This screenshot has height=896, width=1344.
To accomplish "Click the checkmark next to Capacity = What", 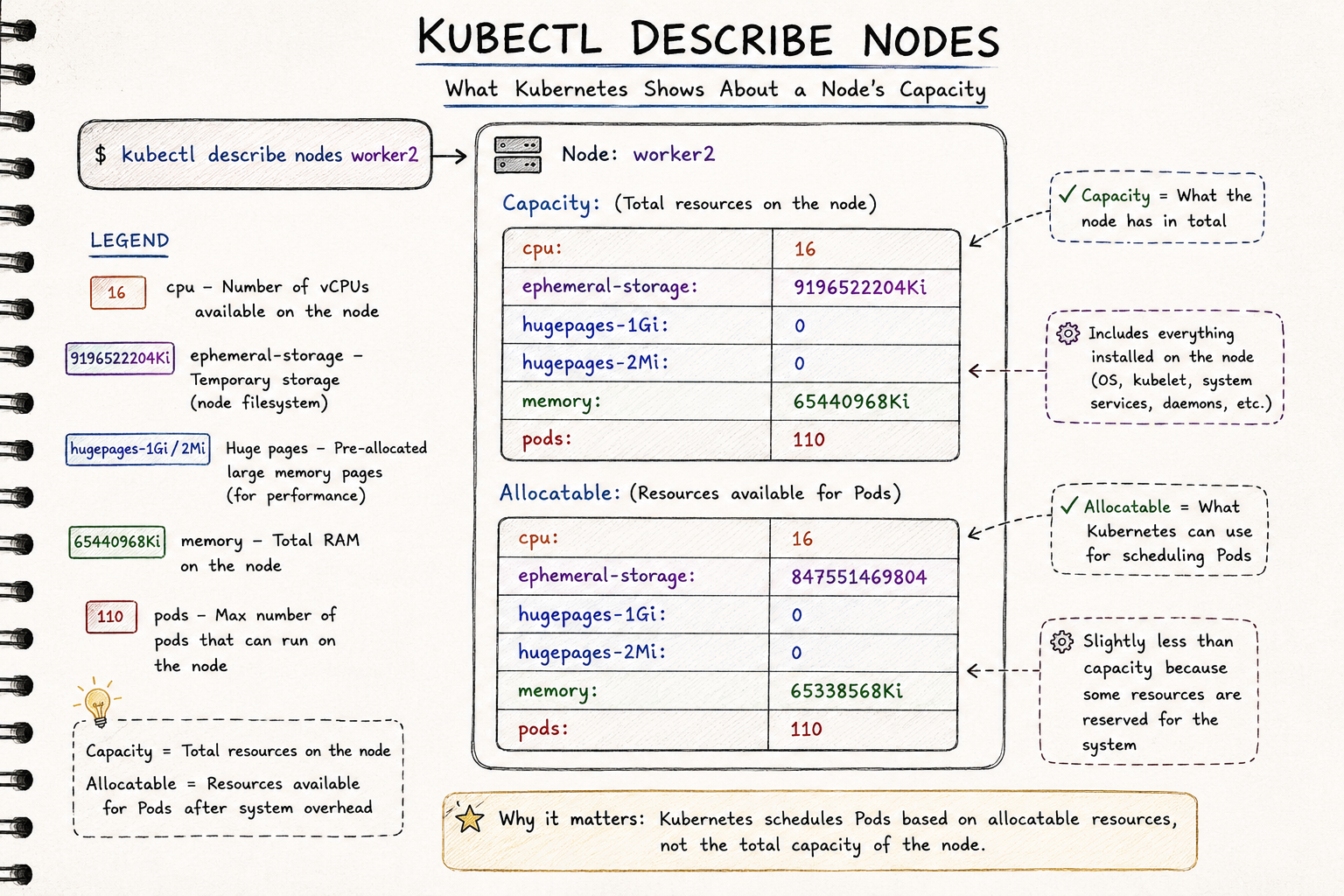I will pos(1067,194).
